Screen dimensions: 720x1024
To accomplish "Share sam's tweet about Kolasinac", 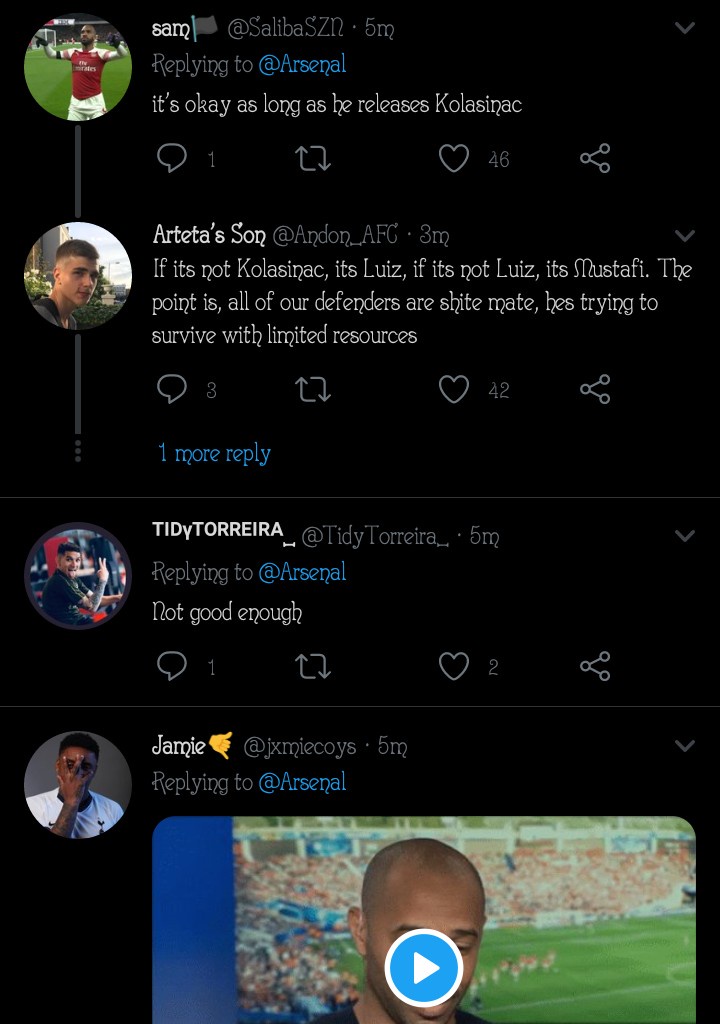I will tap(595, 158).
